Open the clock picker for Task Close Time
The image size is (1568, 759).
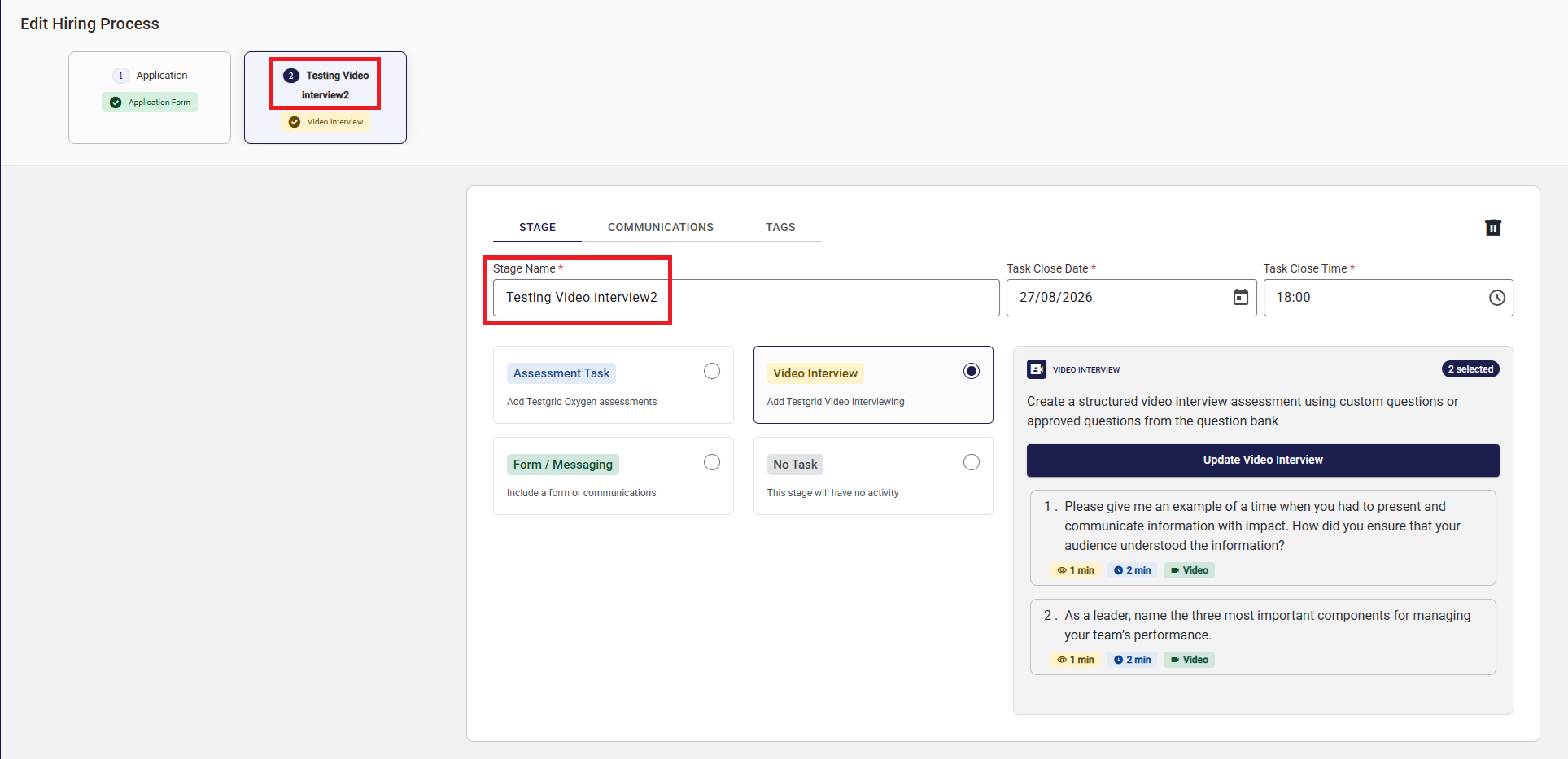click(x=1496, y=298)
